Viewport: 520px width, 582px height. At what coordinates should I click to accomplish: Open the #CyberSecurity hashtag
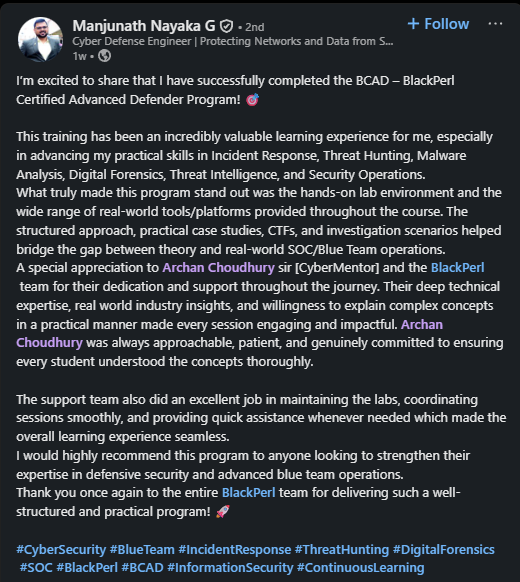pyautogui.click(x=61, y=549)
